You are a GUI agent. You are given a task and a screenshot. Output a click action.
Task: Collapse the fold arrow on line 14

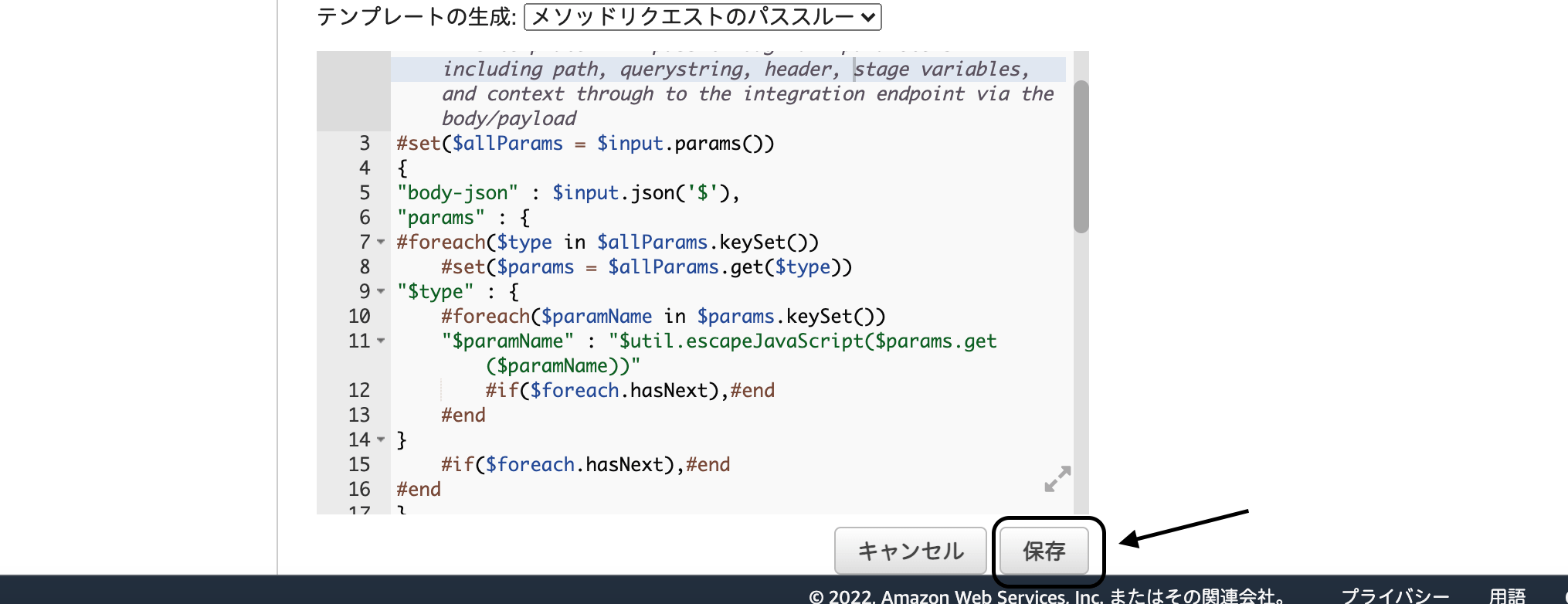coord(381,439)
